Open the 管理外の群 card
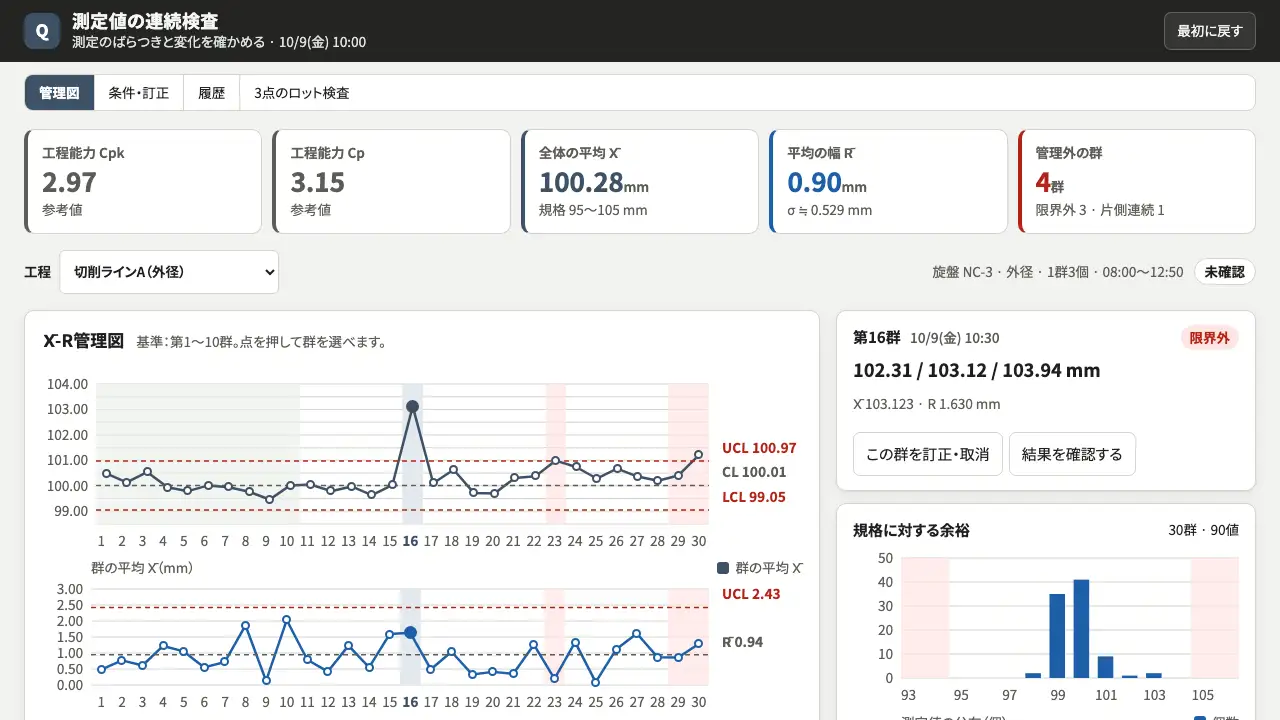The height and width of the screenshot is (720, 1280). coord(1137,181)
